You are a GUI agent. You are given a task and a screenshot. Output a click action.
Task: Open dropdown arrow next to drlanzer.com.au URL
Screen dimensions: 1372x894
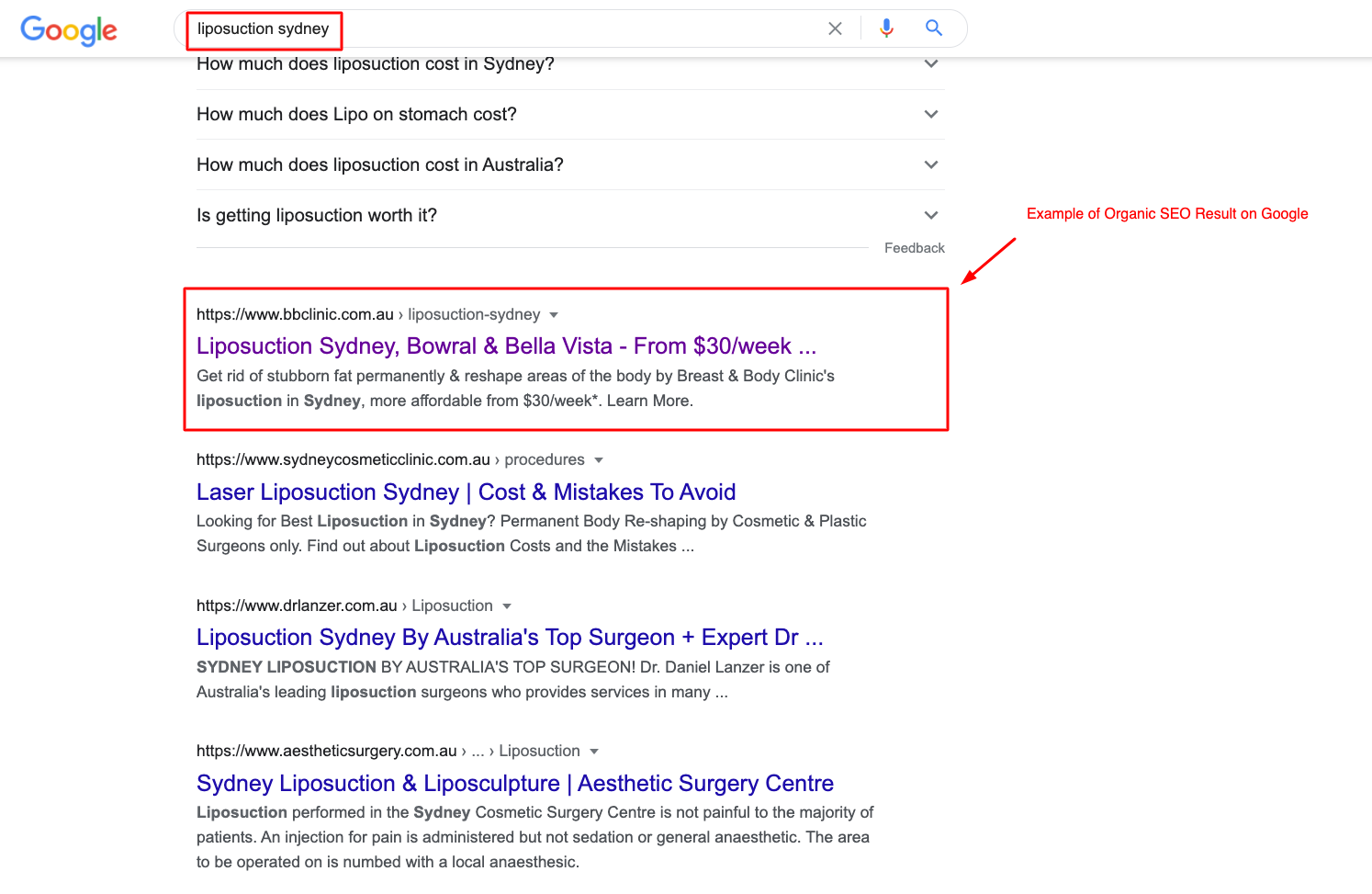coord(507,606)
